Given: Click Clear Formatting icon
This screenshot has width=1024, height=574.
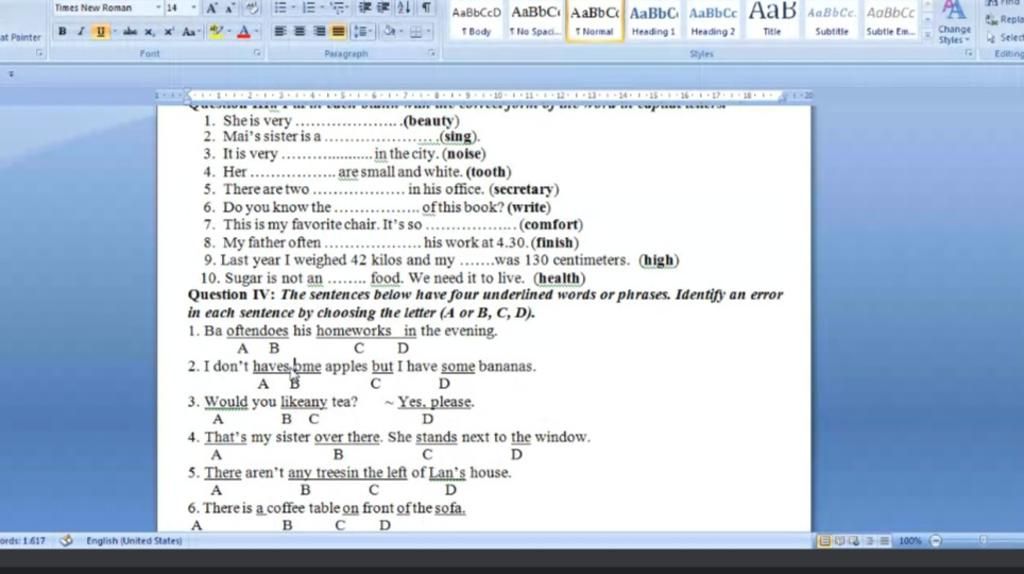Looking at the screenshot, I should [x=251, y=8].
